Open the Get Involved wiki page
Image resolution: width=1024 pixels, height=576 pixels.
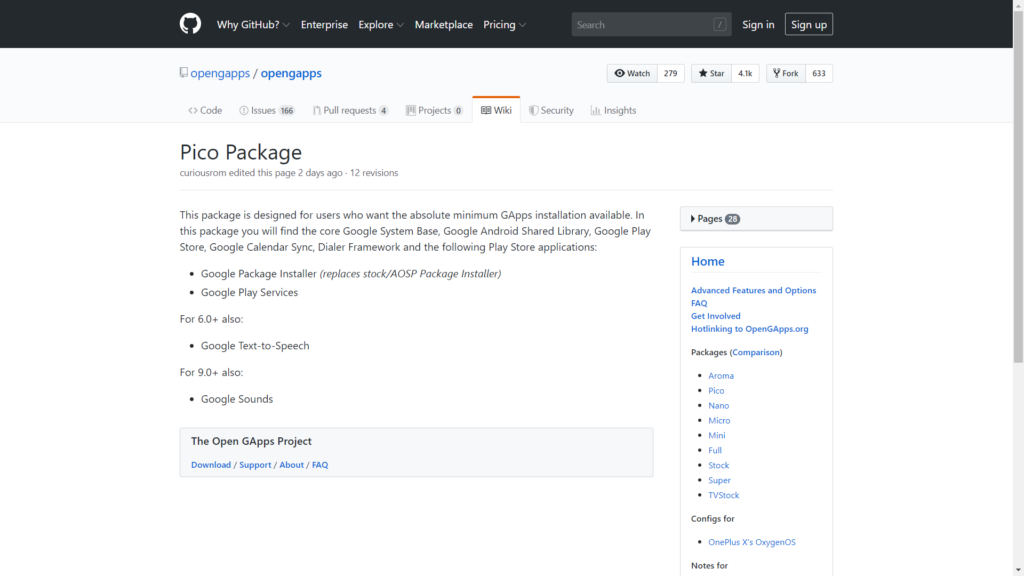[716, 316]
